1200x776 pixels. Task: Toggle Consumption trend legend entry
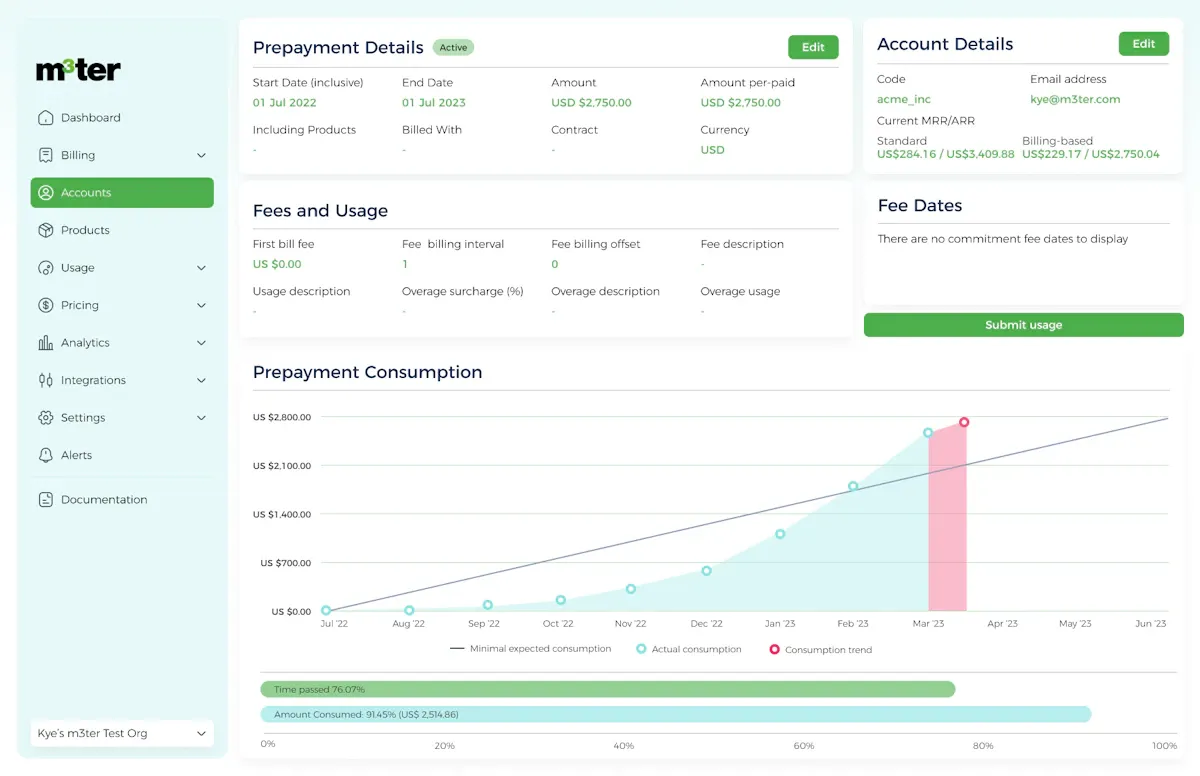(x=821, y=649)
